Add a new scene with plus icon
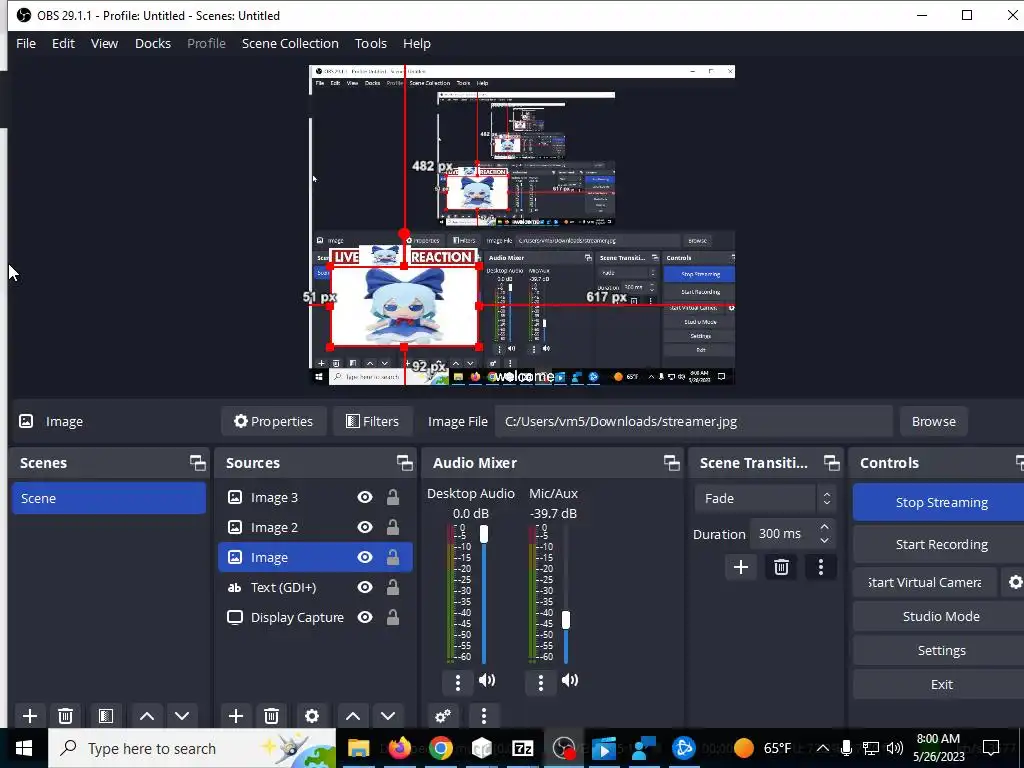Screen dimensions: 1024x768 pyautogui.click(x=29, y=716)
